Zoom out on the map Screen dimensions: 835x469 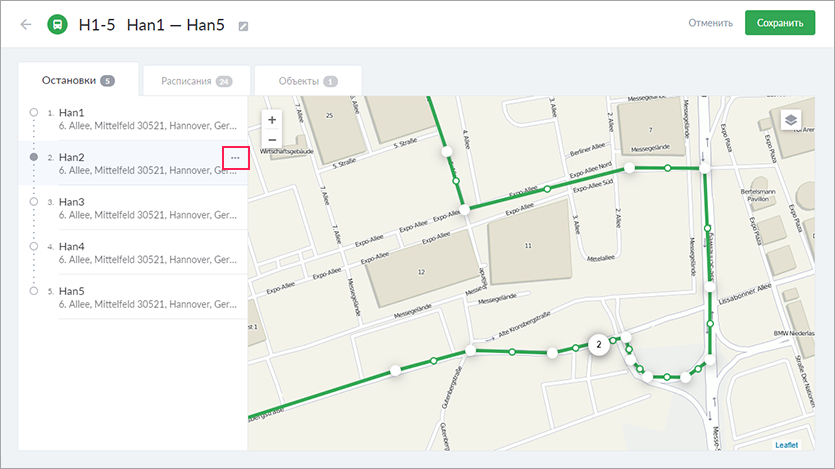[x=272, y=139]
